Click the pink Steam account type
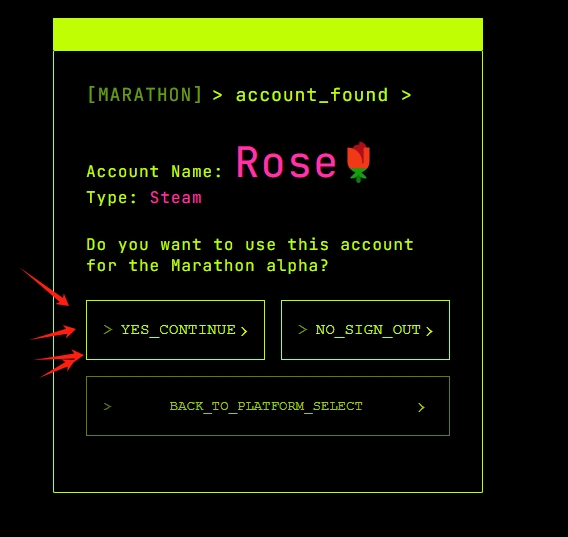The height and width of the screenshot is (537, 568). 176,197
